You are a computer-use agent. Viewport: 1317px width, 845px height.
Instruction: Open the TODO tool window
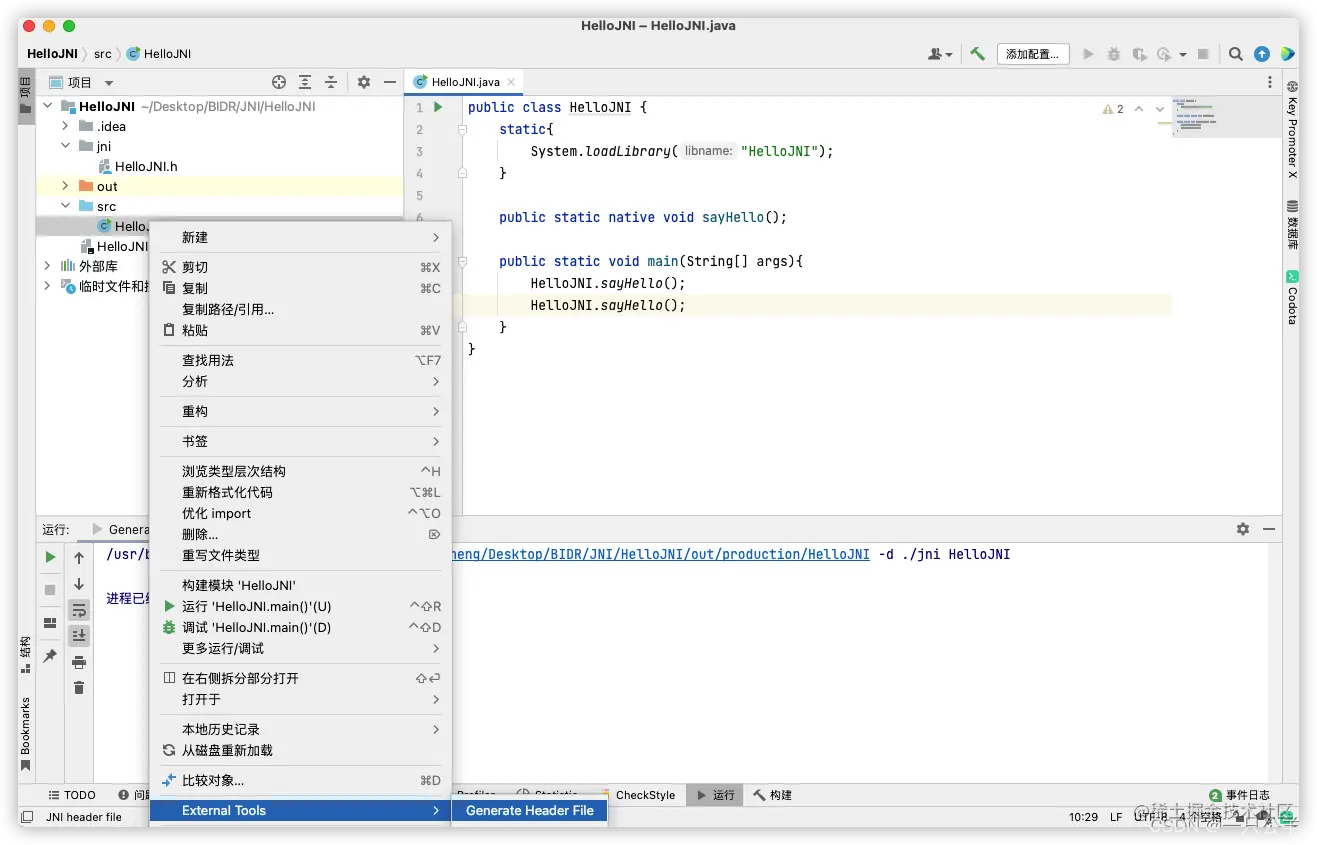point(72,795)
